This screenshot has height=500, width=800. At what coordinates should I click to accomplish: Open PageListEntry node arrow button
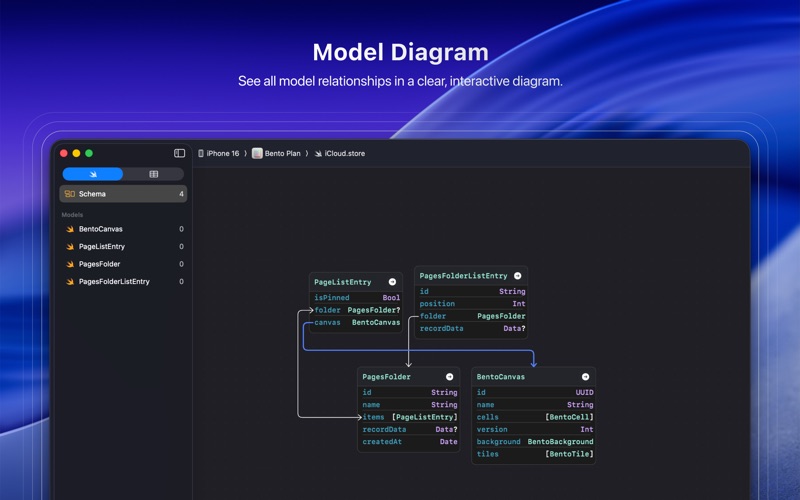pyautogui.click(x=392, y=282)
